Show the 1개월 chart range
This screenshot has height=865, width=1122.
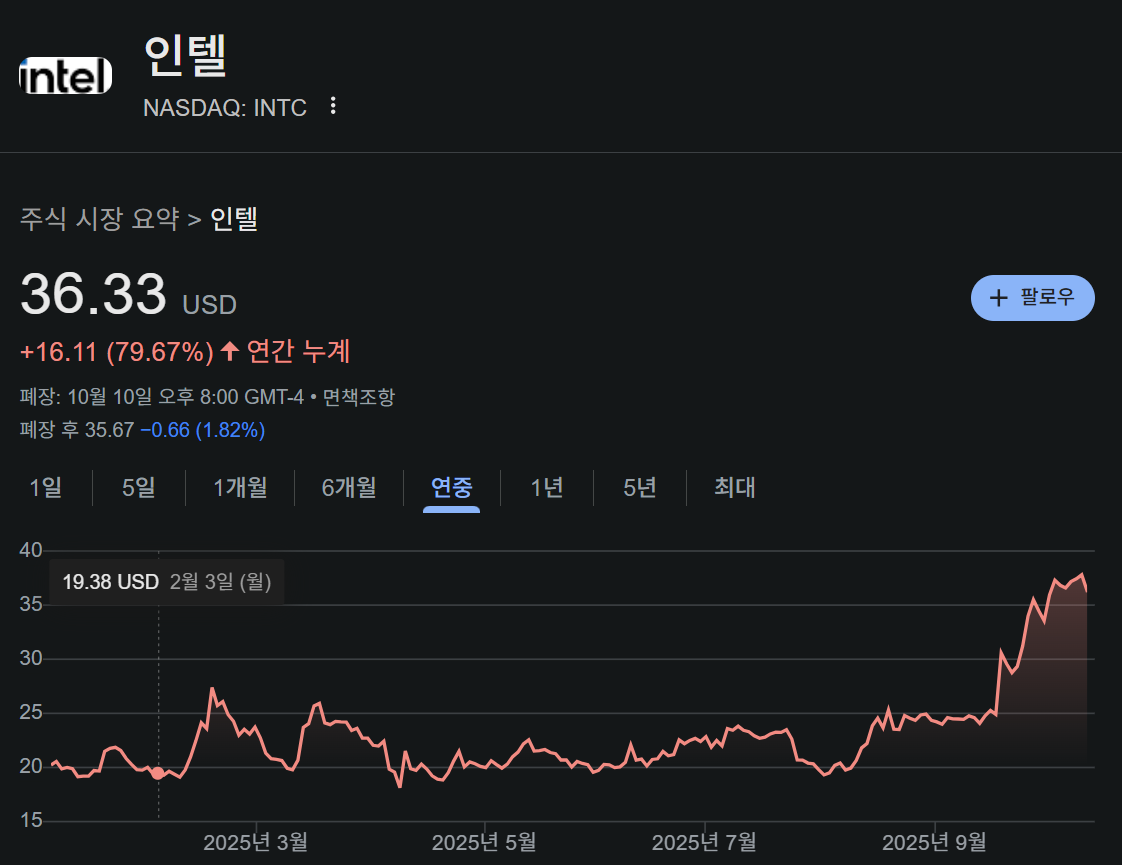pyautogui.click(x=240, y=488)
